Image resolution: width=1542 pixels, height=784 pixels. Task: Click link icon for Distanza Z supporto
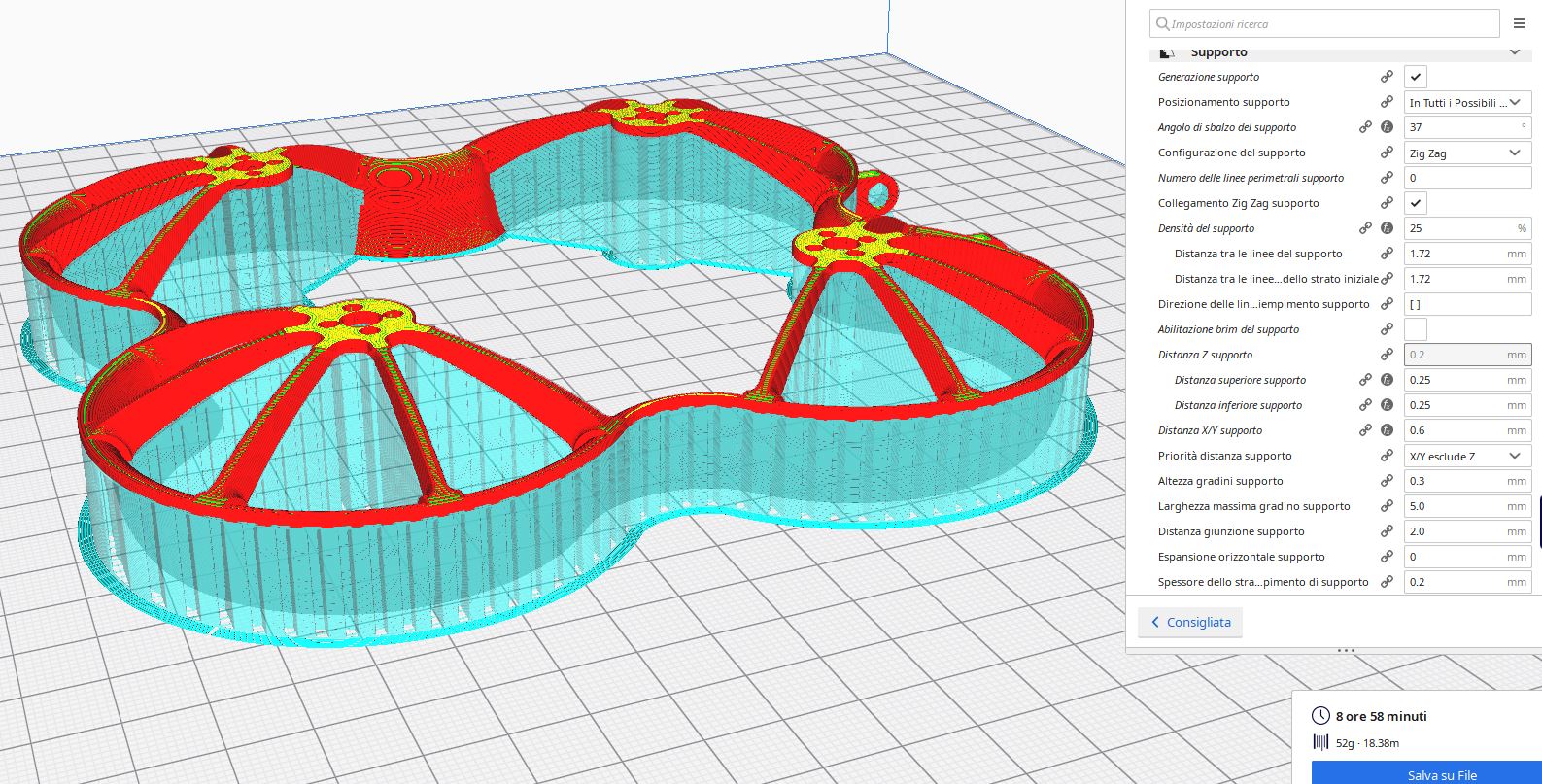[x=1388, y=355]
